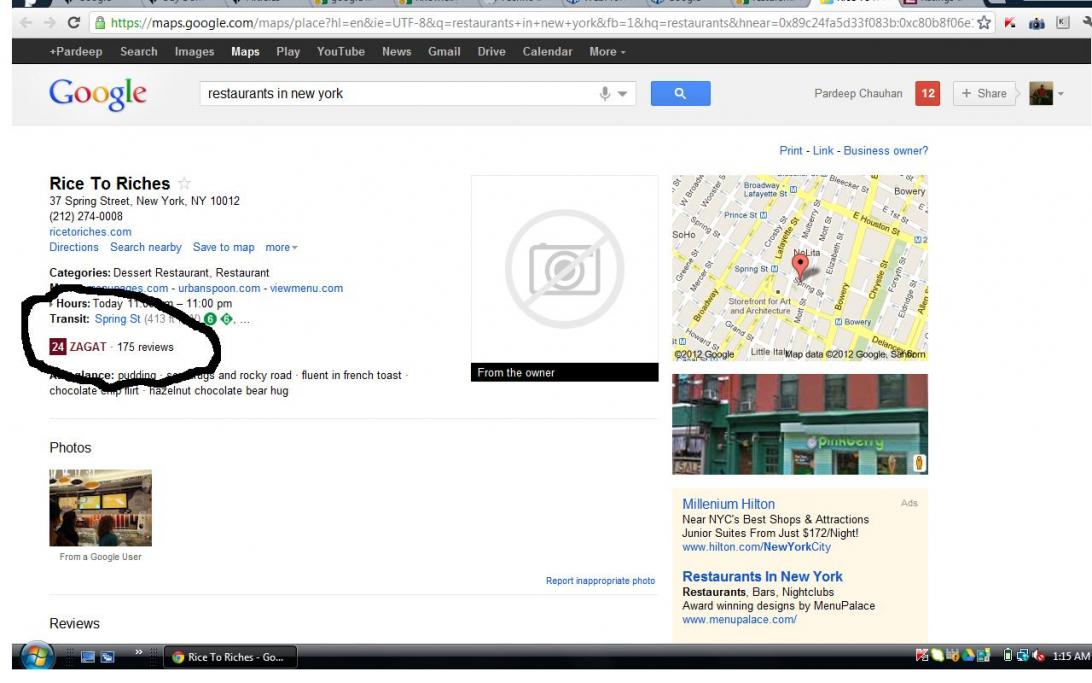Viewport: 1092px width, 683px height.
Task: Open Gmail from the Google bar
Action: (444, 52)
